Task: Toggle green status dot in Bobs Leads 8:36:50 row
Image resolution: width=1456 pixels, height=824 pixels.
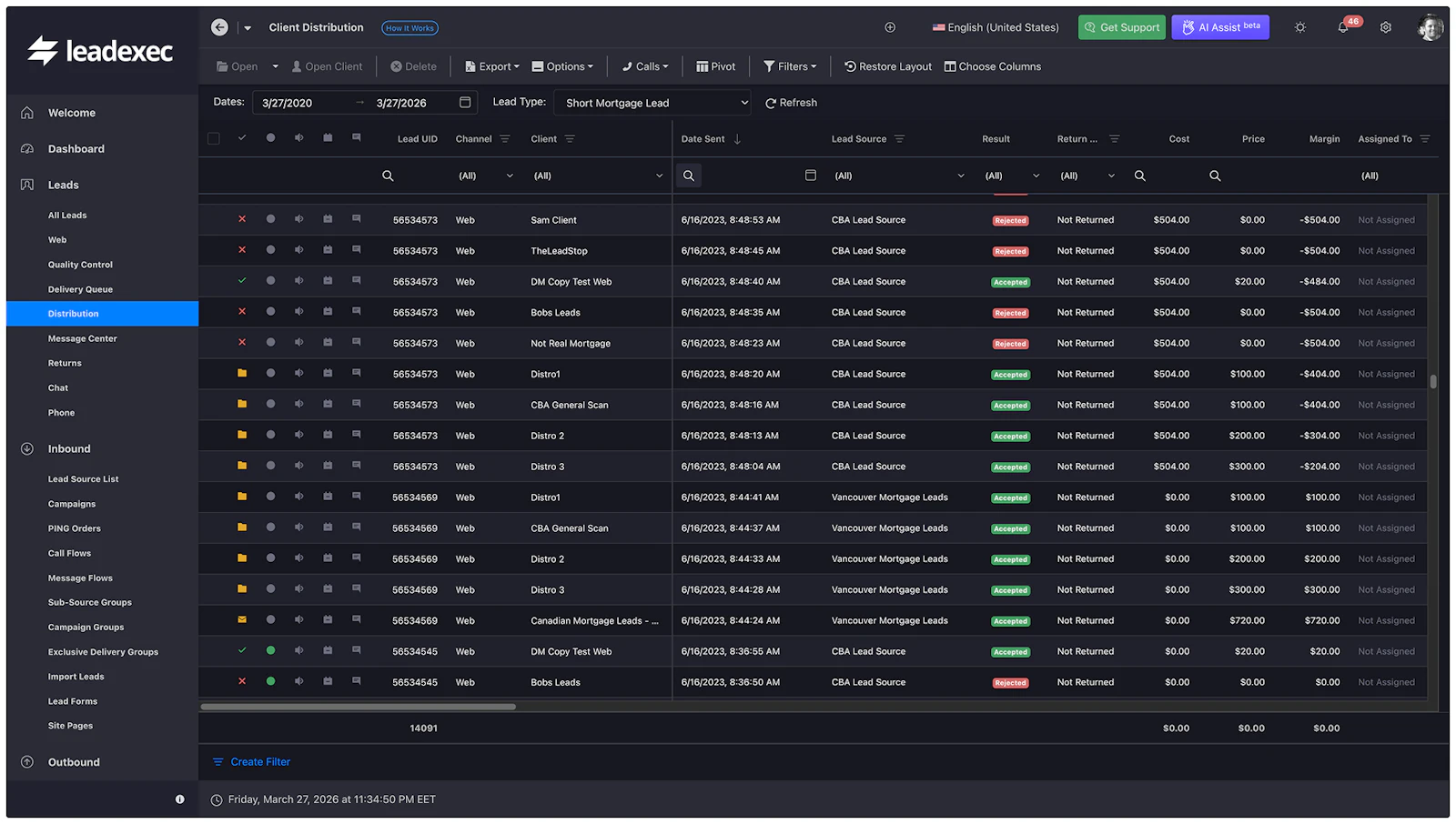Action: pos(270,681)
